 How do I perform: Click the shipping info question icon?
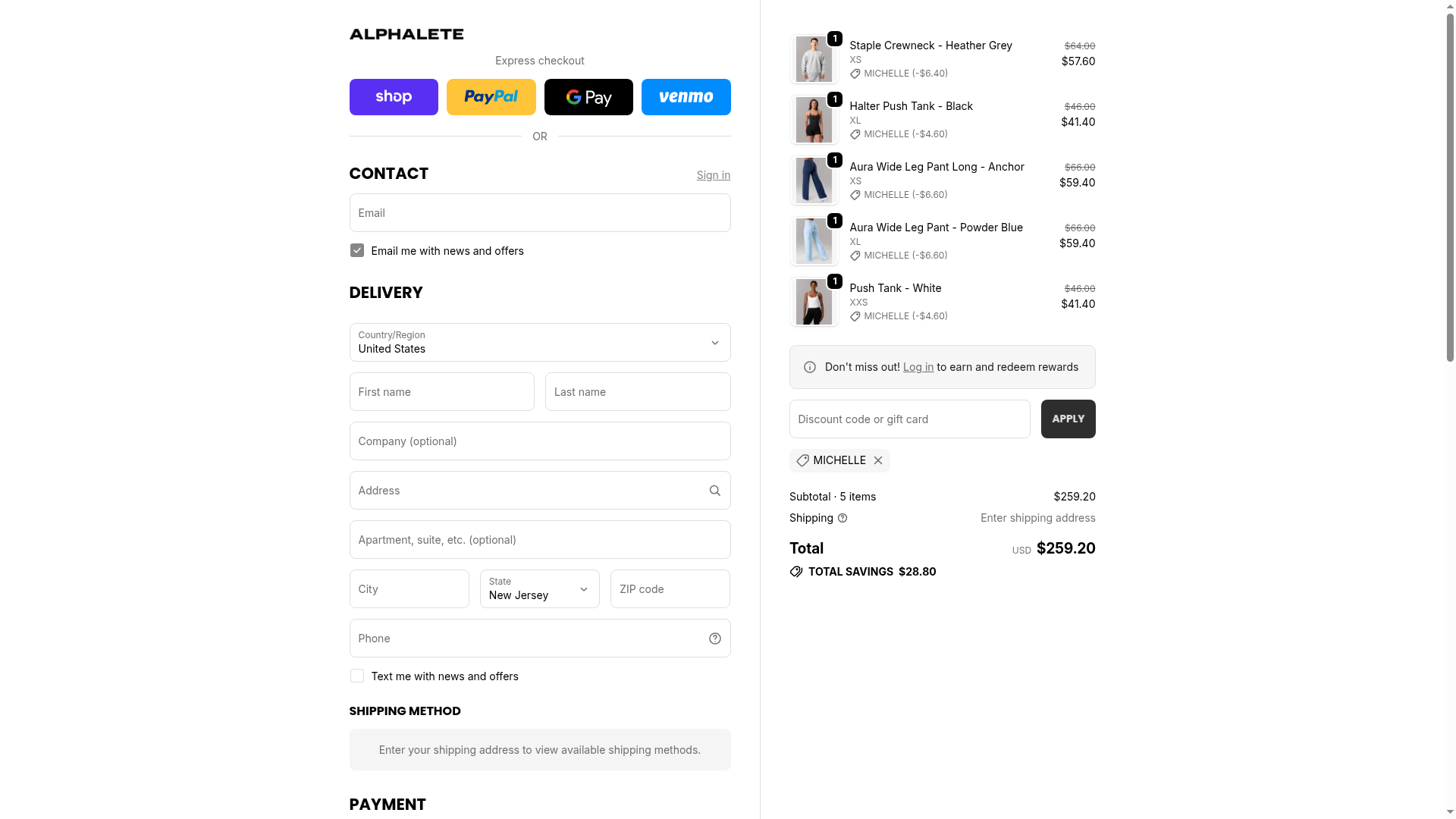[x=843, y=518]
